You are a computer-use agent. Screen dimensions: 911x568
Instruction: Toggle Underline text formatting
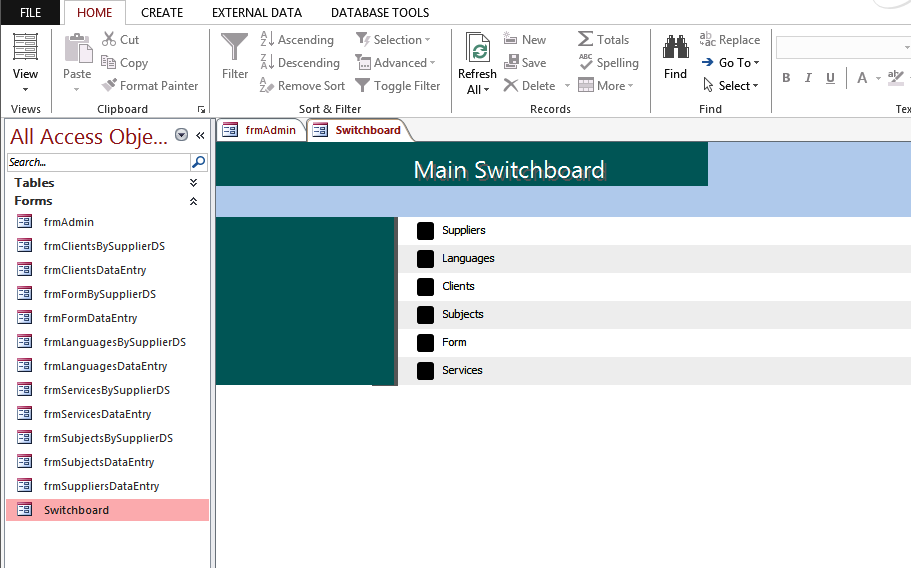tap(830, 78)
